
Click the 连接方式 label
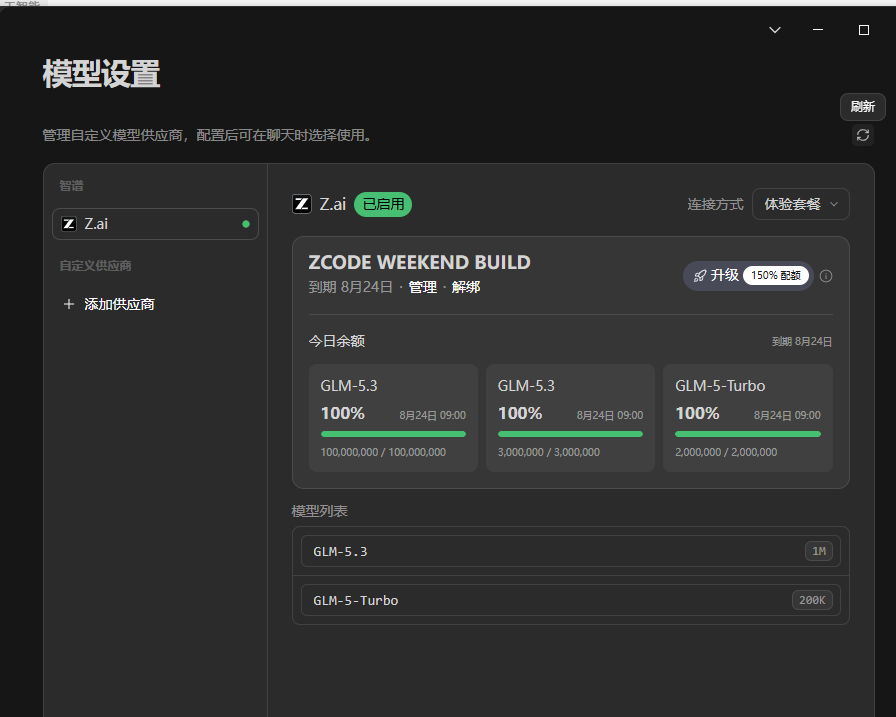coord(715,204)
